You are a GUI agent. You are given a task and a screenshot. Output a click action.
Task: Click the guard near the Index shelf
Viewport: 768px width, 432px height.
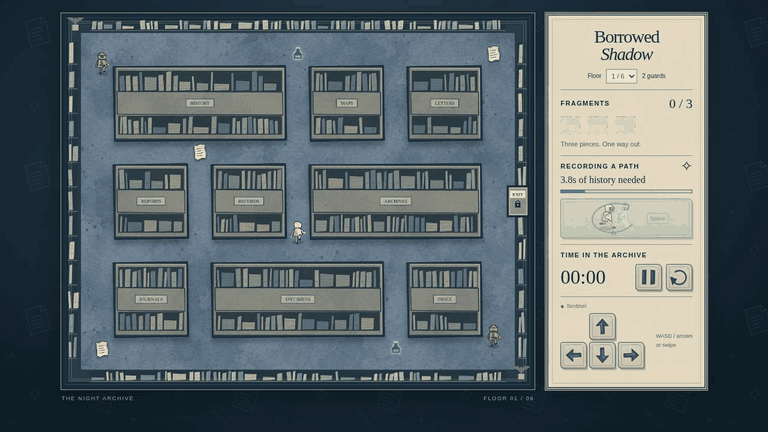tap(494, 335)
